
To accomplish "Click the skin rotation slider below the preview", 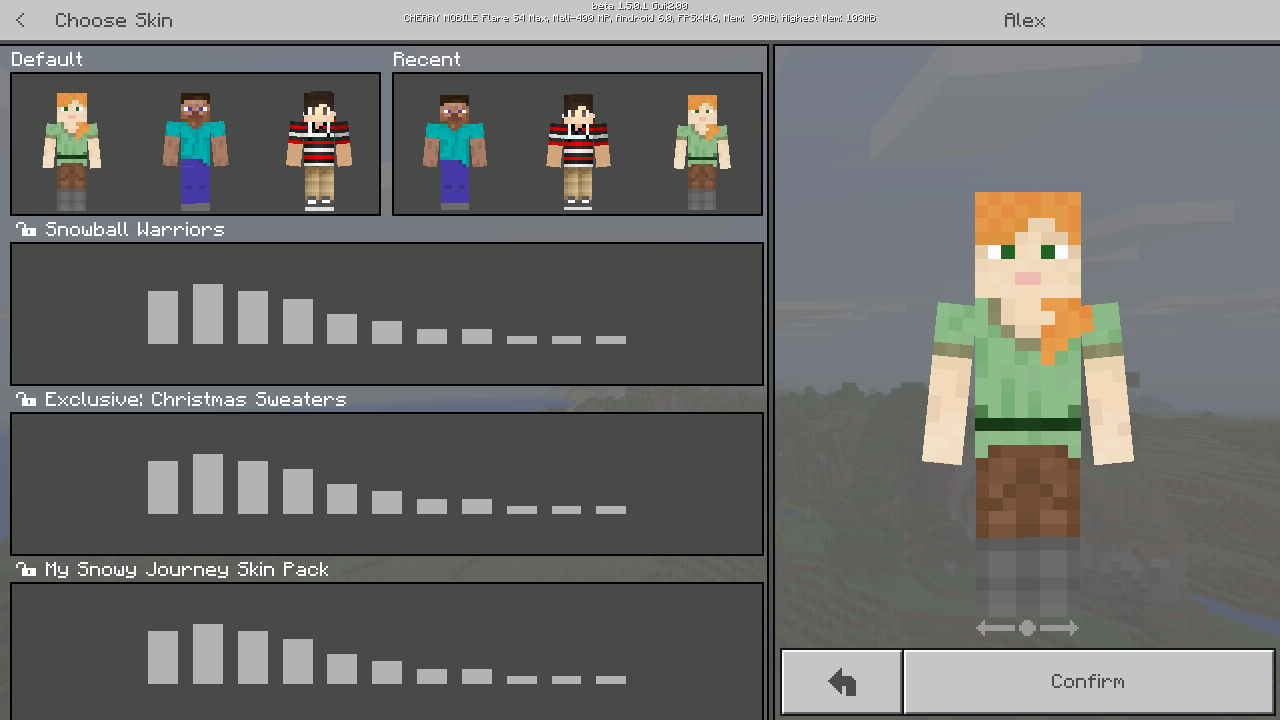I will pyautogui.click(x=1027, y=628).
